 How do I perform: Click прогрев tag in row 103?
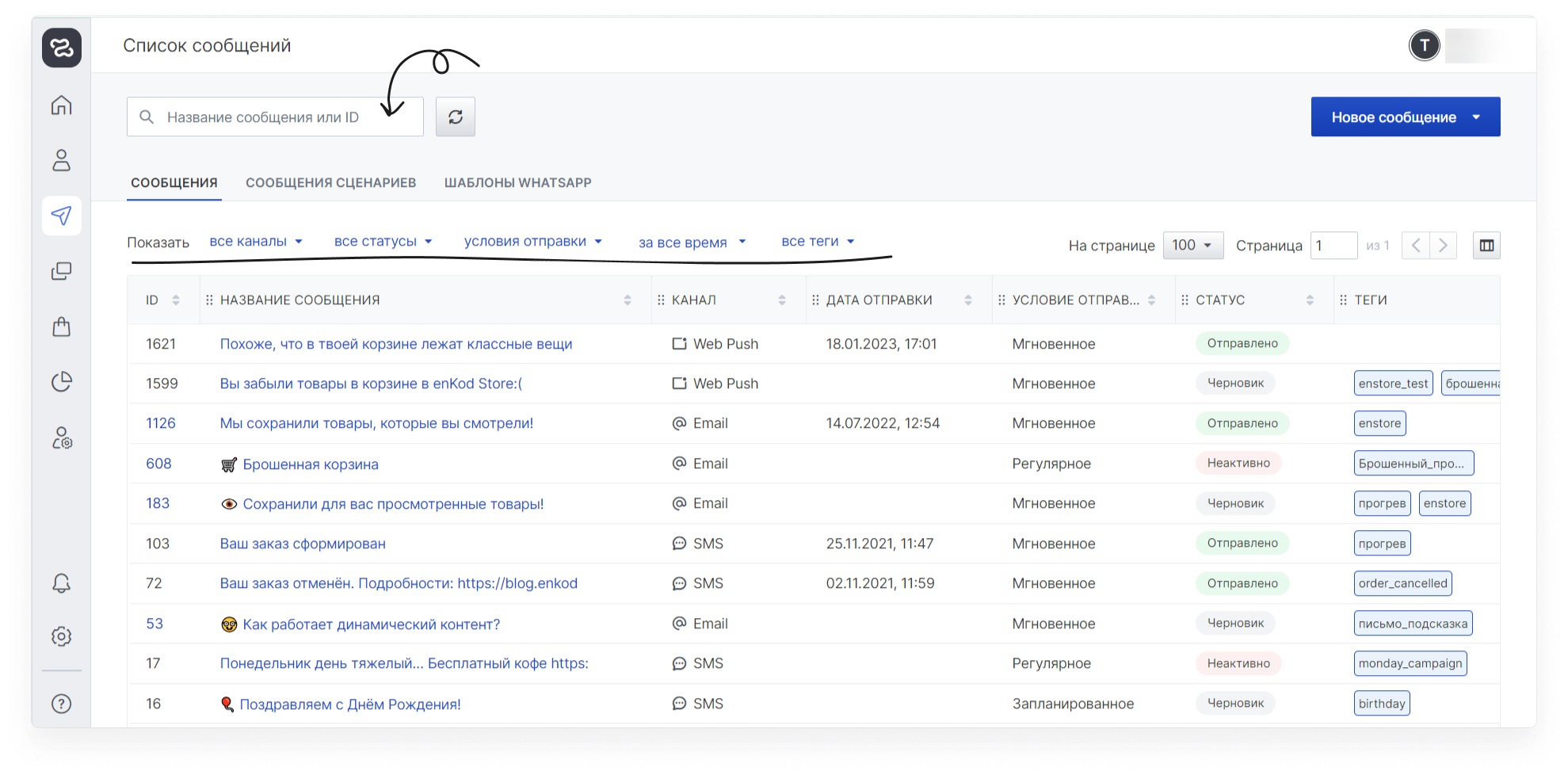1383,544
